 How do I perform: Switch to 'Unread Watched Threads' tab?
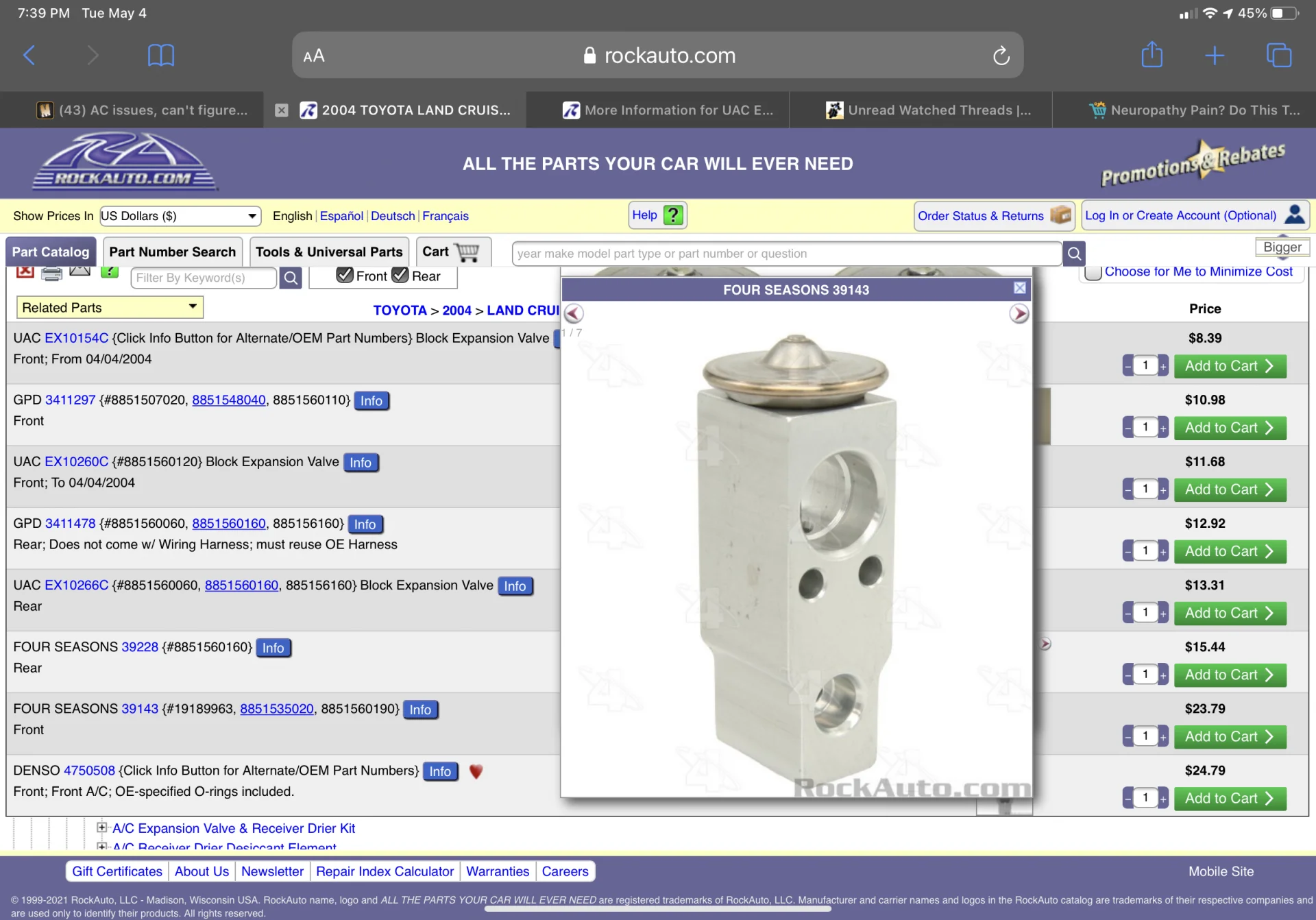point(928,110)
